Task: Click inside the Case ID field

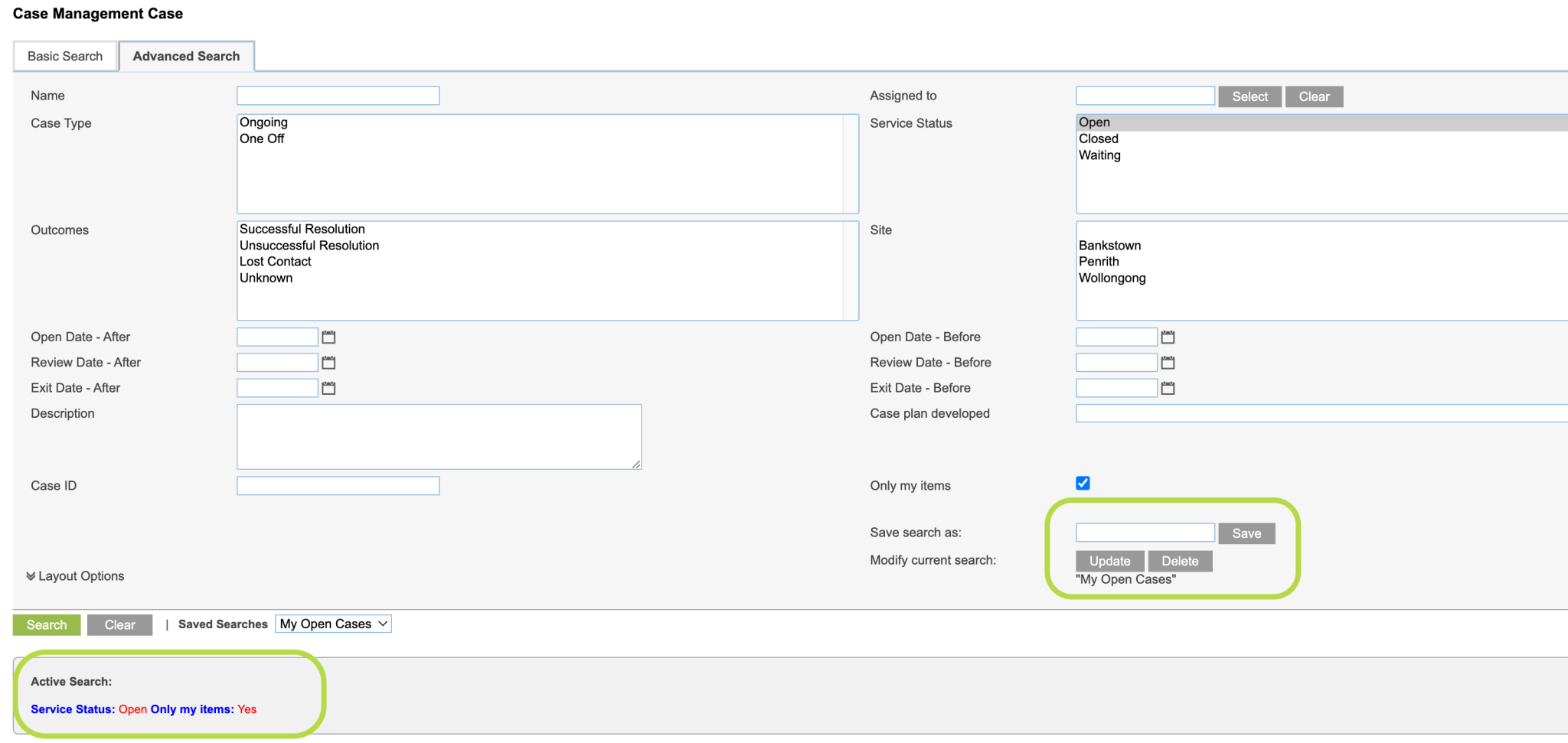Action: coord(338,485)
